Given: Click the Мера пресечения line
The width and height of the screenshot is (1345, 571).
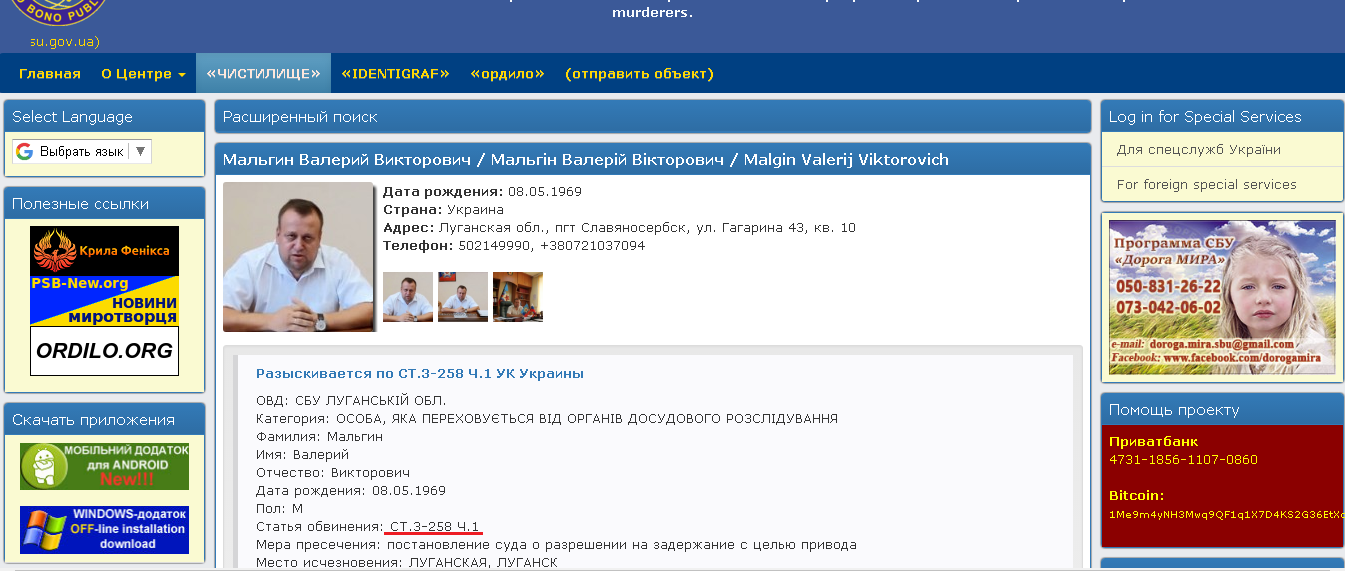Looking at the screenshot, I should pos(556,545).
